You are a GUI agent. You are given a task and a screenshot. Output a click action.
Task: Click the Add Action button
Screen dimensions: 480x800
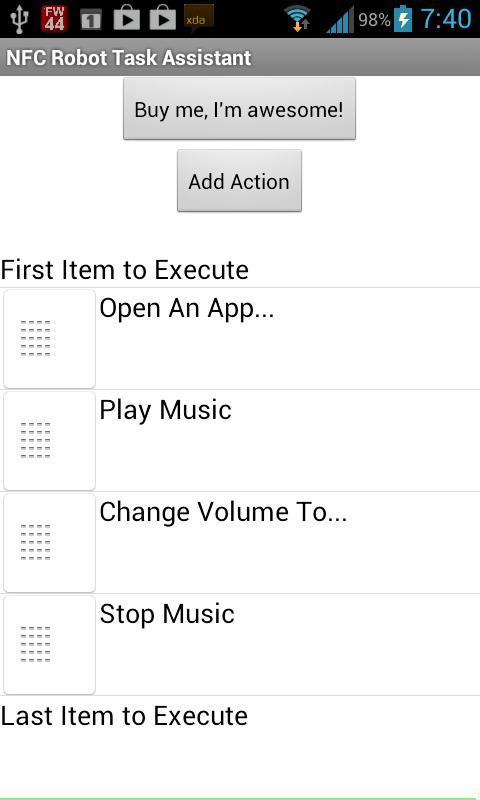click(x=239, y=181)
